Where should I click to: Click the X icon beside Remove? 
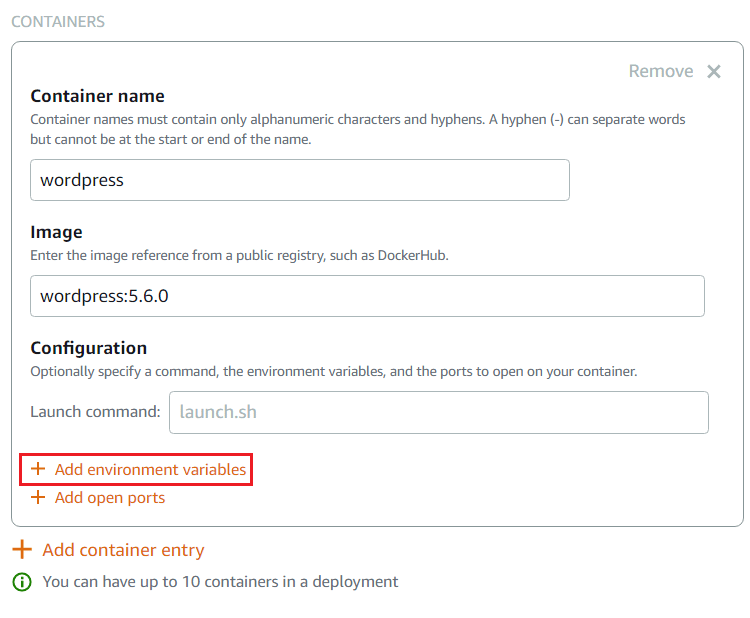714,71
